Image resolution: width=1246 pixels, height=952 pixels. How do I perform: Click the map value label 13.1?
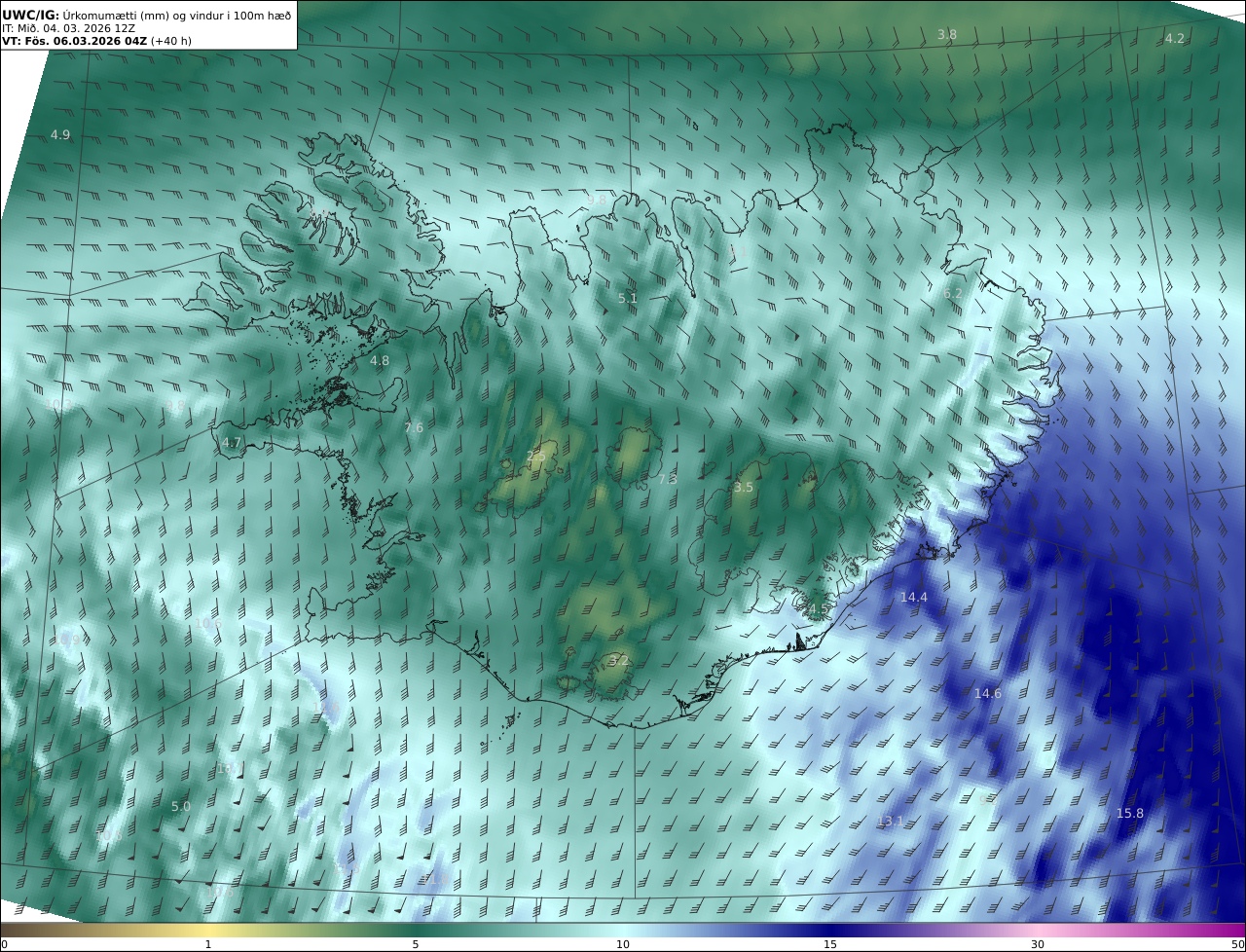tap(891, 822)
